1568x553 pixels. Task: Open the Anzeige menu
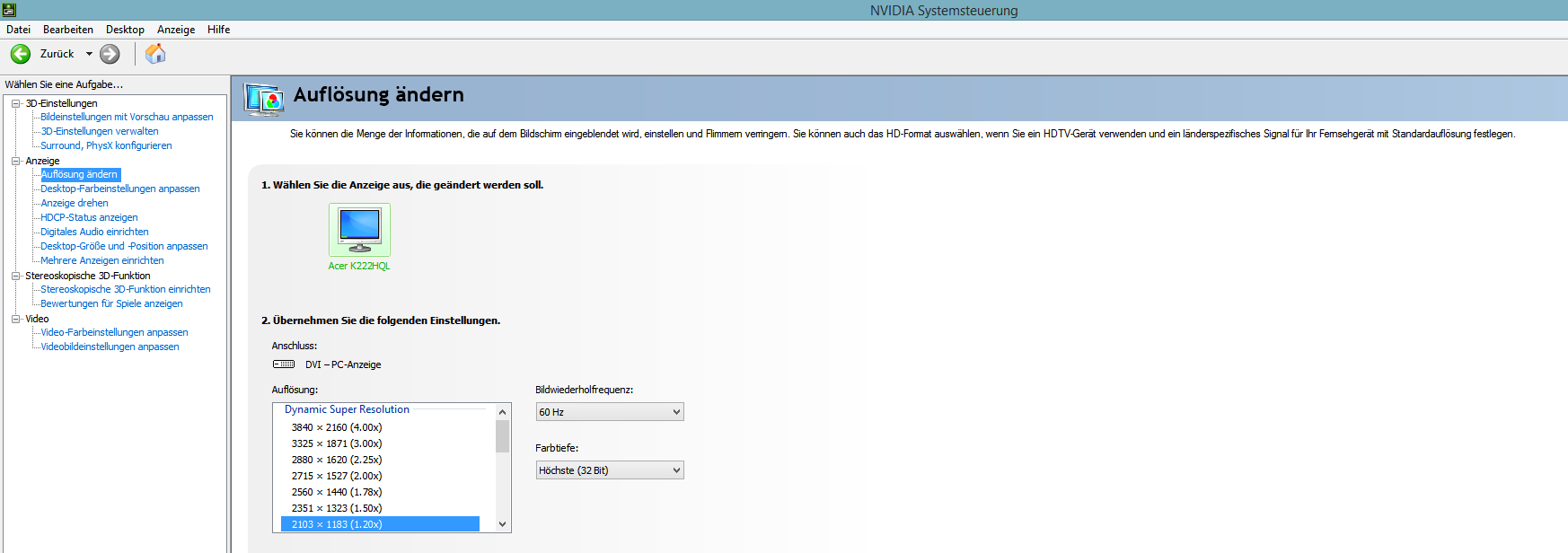176,30
